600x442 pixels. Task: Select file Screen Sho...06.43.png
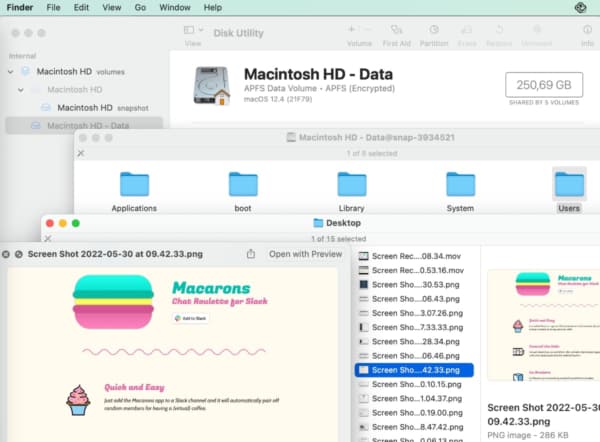coord(414,299)
